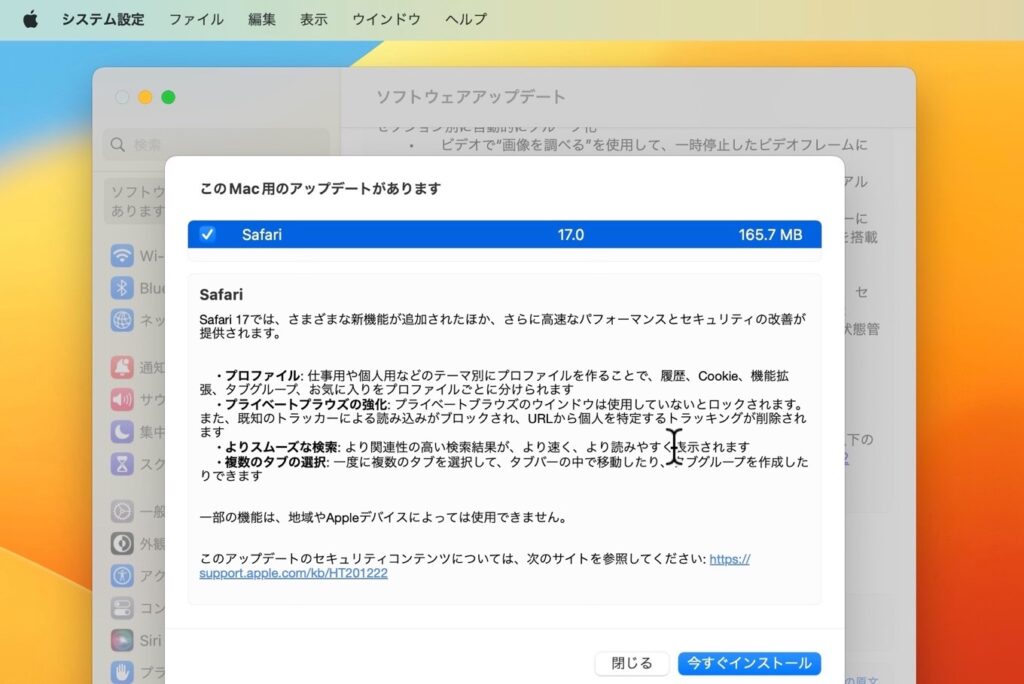The image size is (1024, 684).
Task: Open the ヘルプ menu in the menu bar
Action: [x=464, y=19]
